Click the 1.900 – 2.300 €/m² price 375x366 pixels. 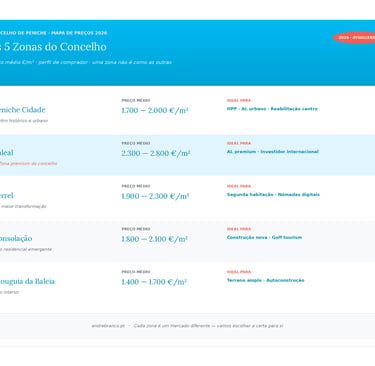pyautogui.click(x=155, y=196)
